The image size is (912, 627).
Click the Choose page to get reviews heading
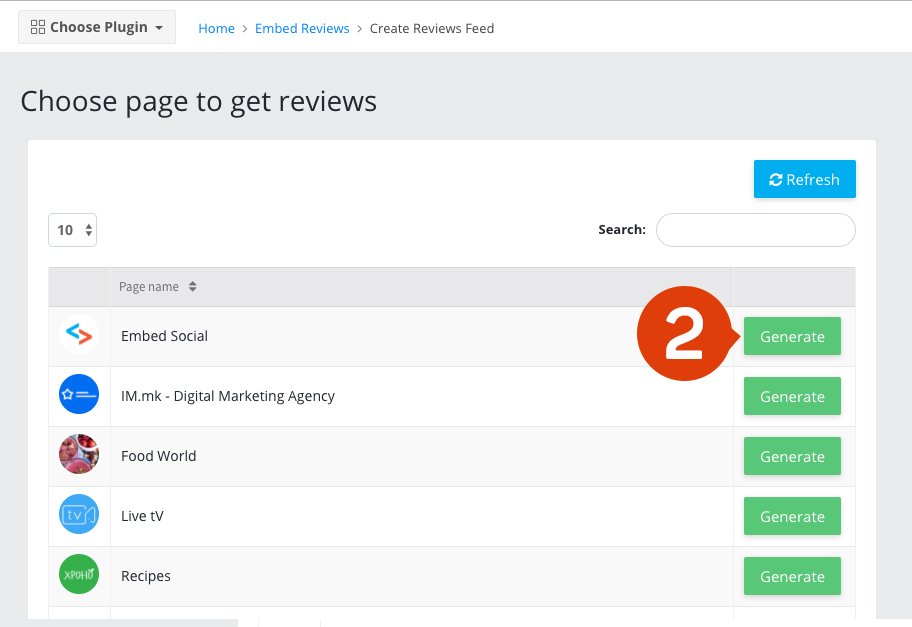click(x=198, y=102)
